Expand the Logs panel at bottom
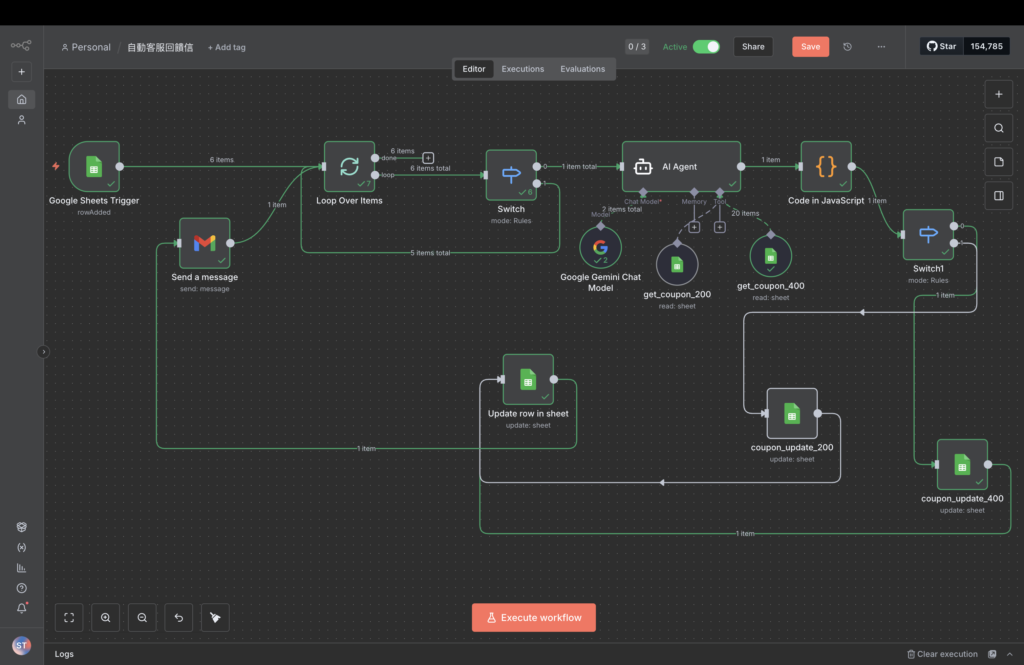 click(64, 654)
